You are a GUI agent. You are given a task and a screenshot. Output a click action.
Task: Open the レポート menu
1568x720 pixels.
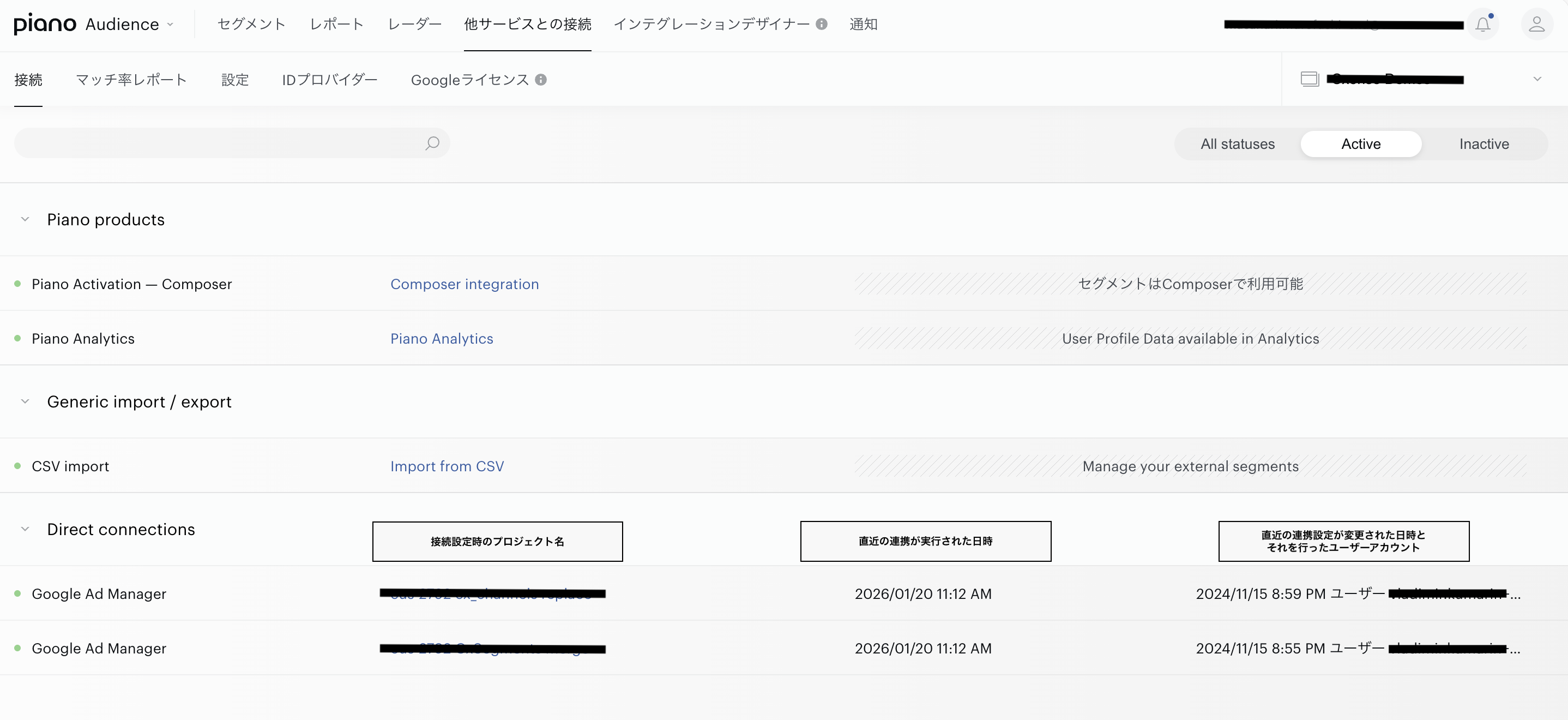[x=336, y=25]
